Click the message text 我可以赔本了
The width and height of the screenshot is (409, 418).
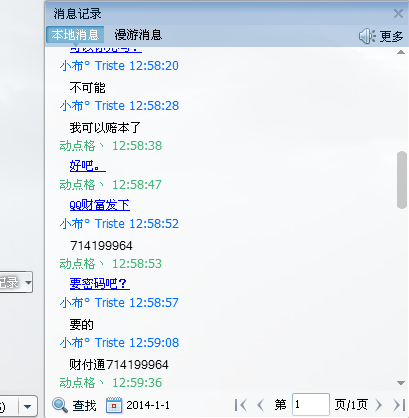coord(105,127)
